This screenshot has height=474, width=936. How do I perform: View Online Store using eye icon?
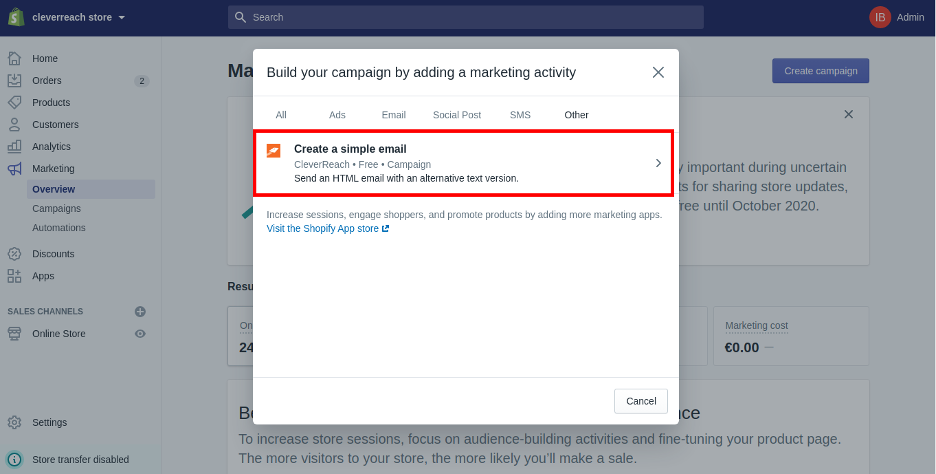click(x=140, y=334)
